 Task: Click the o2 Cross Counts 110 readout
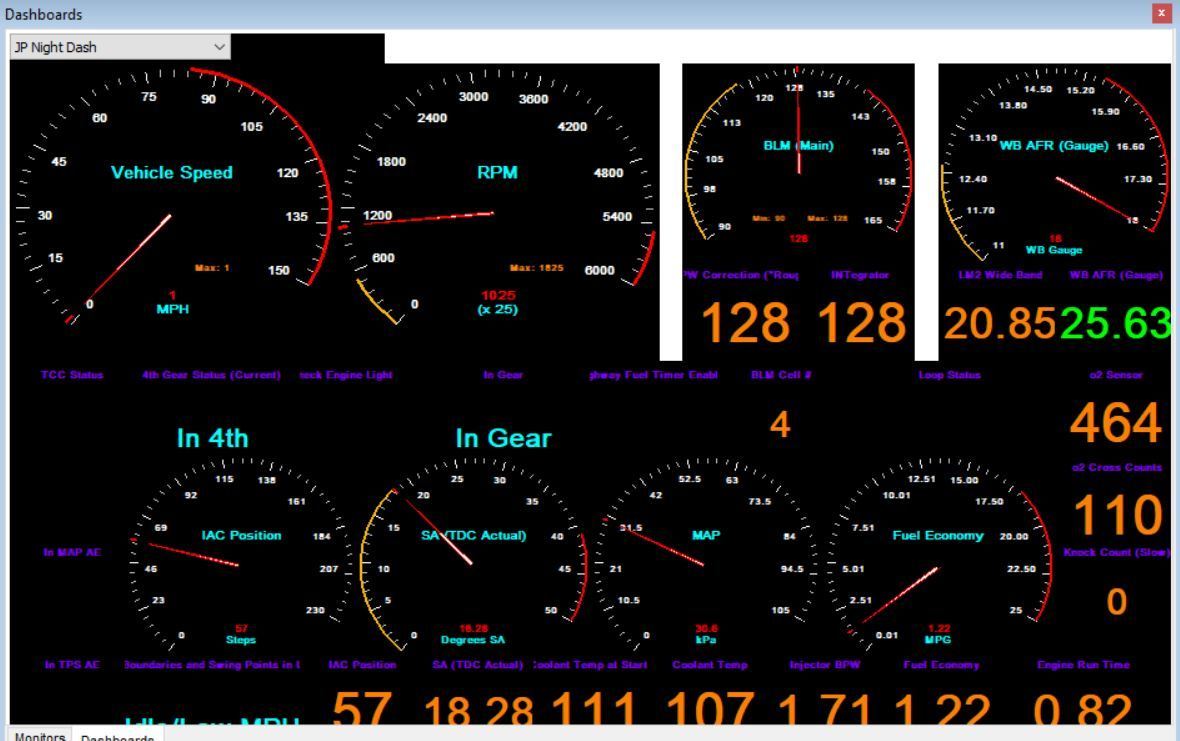pos(1116,514)
